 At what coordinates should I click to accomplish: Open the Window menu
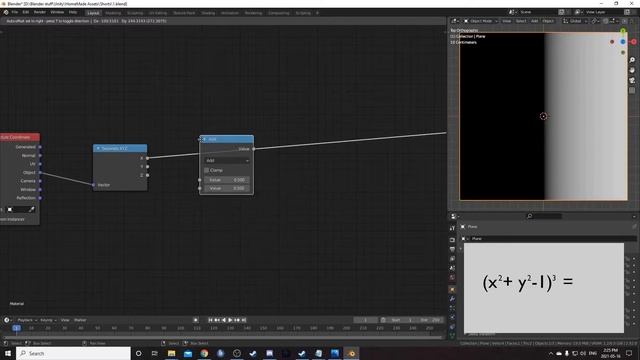pyautogui.click(x=57, y=12)
